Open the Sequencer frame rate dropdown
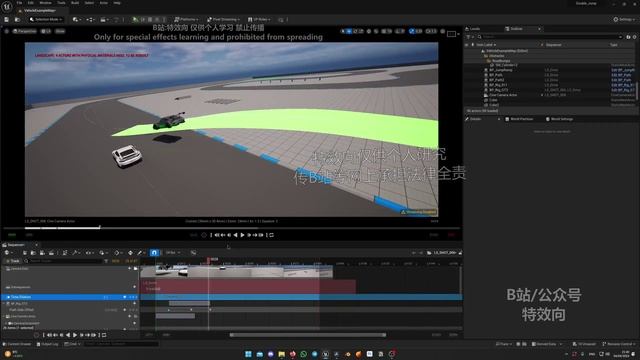This screenshot has height=360, width=640. (x=173, y=253)
